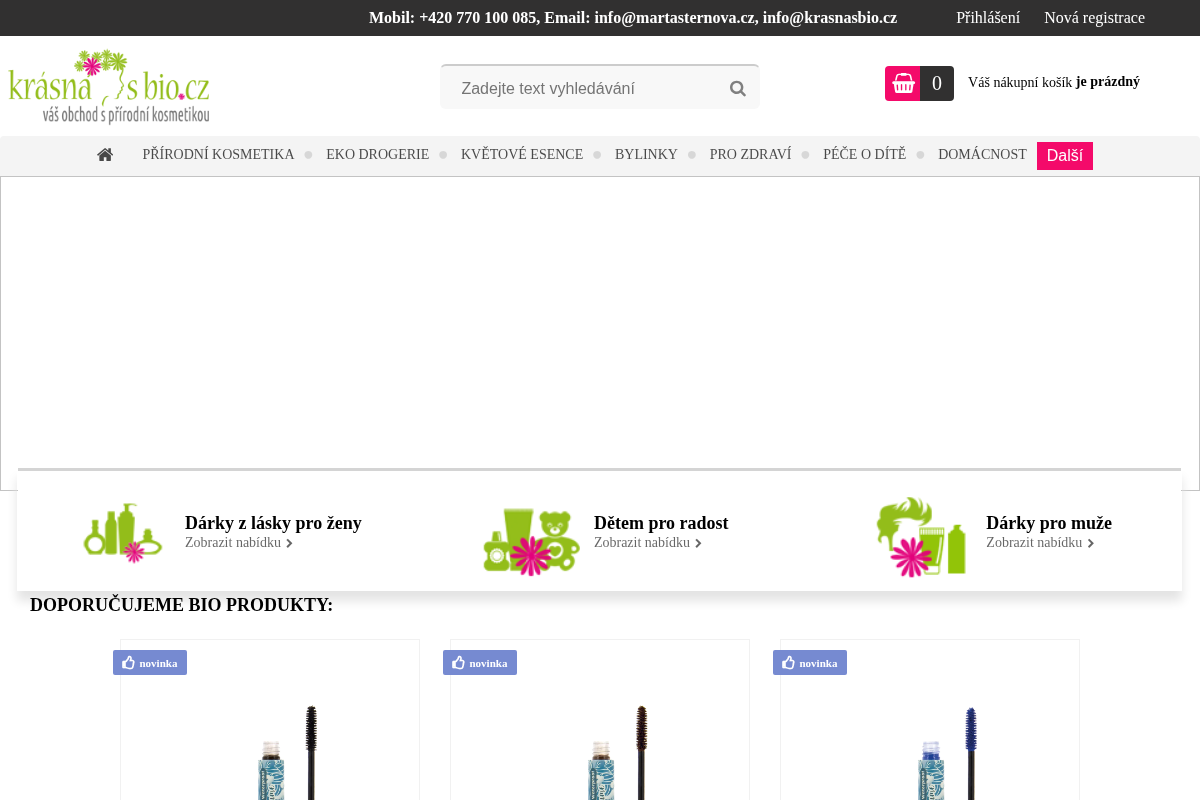Open the Přírodní kosmetika menu
Viewport: 1200px width, 800px height.
tap(218, 155)
